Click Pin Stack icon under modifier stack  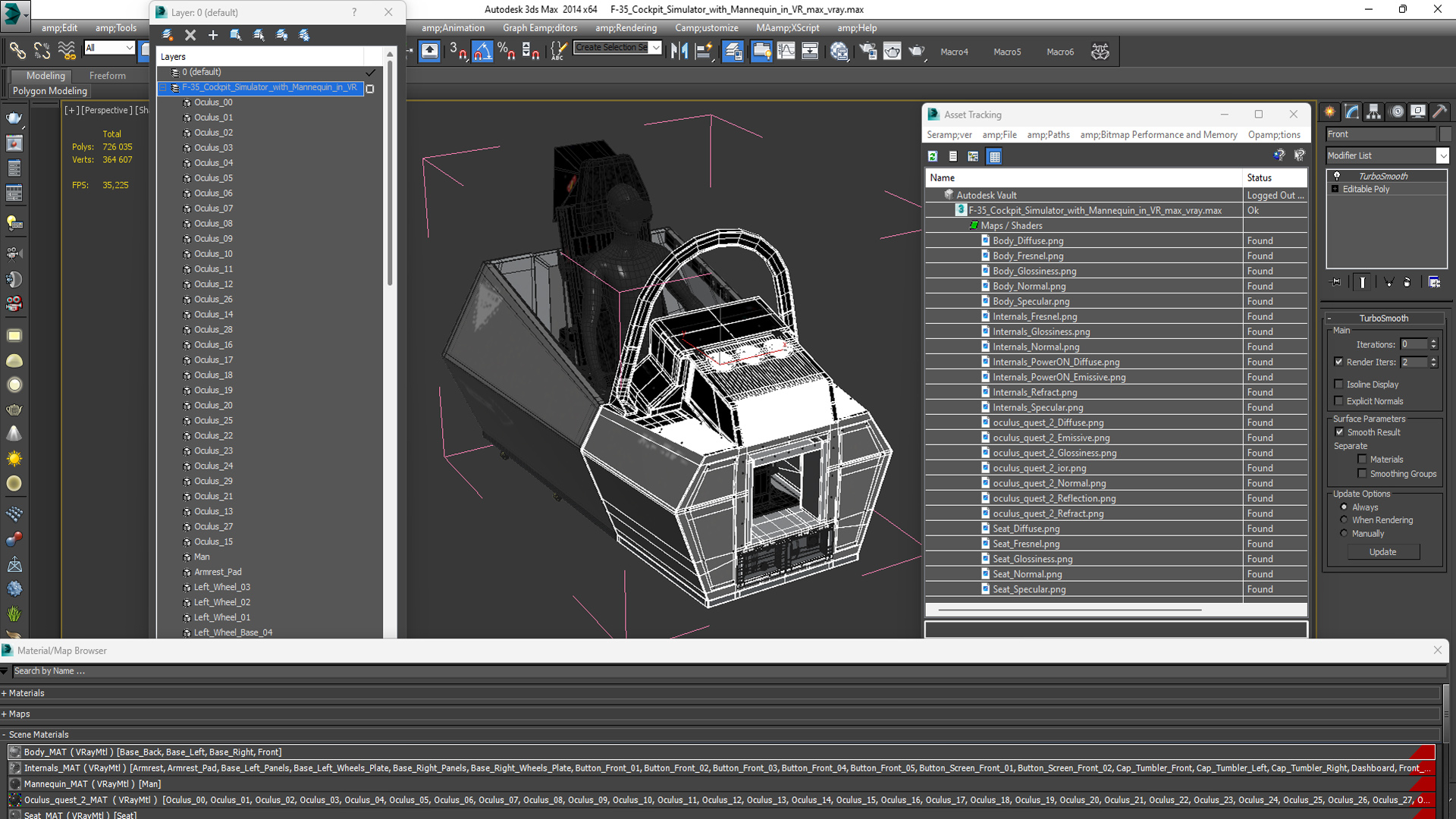click(x=1336, y=282)
